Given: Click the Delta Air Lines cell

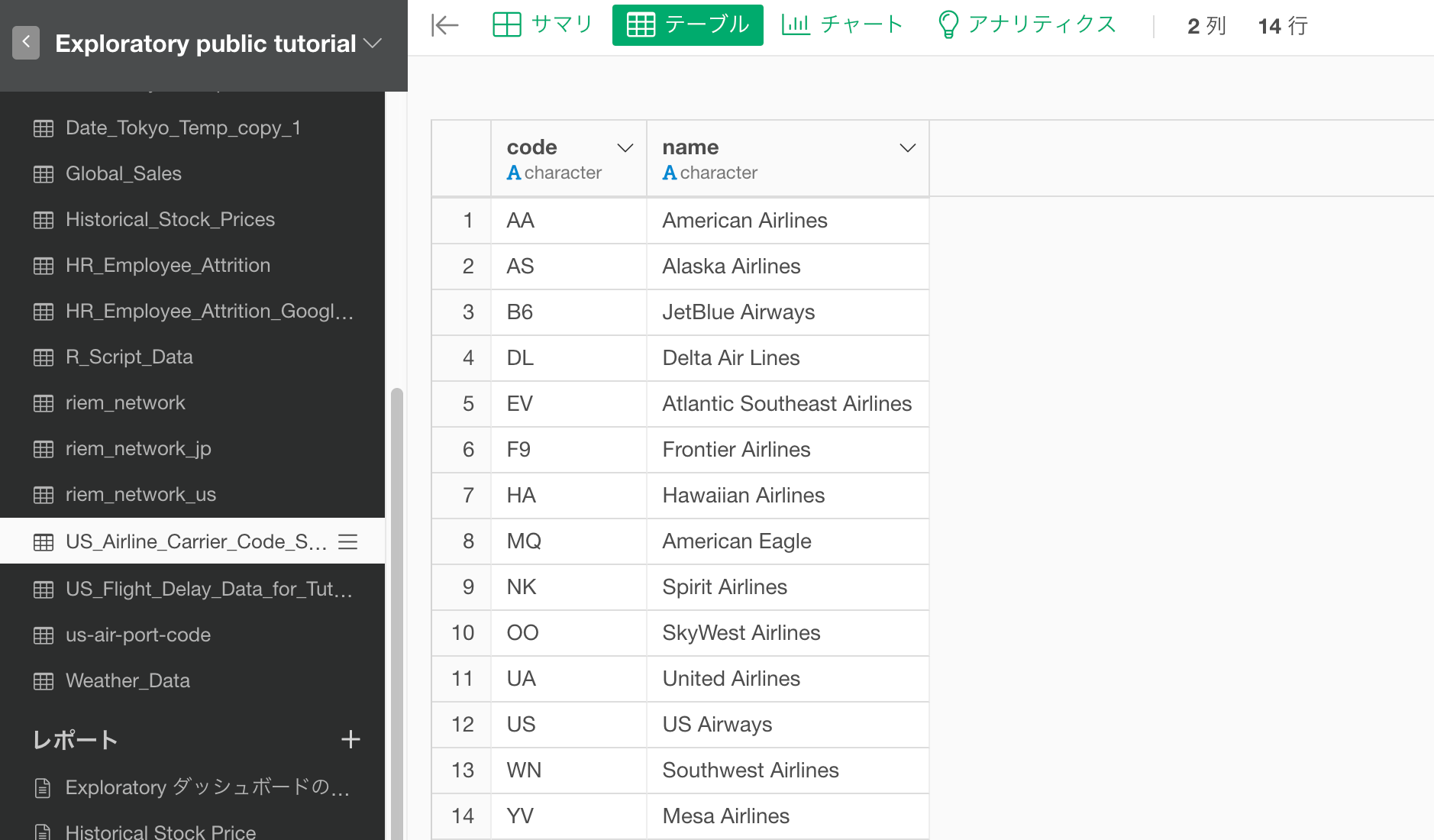Looking at the screenshot, I should (x=787, y=358).
